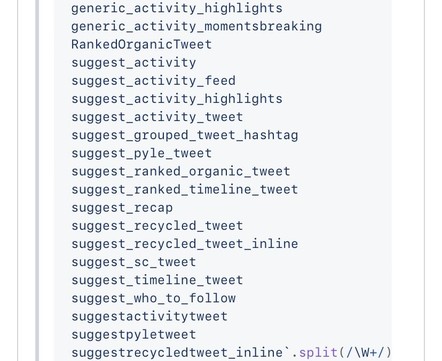Screen dimensions: 442x361
Task: Click the suggestpyletweet line
Action: tap(134, 334)
